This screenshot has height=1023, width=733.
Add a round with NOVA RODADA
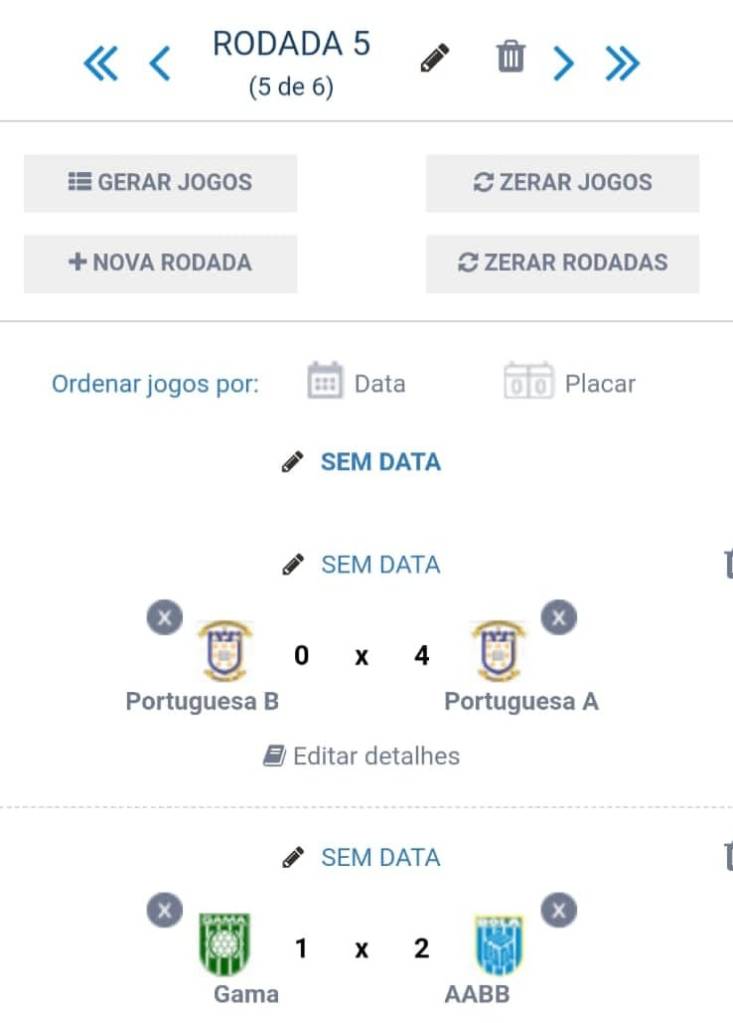(x=160, y=263)
